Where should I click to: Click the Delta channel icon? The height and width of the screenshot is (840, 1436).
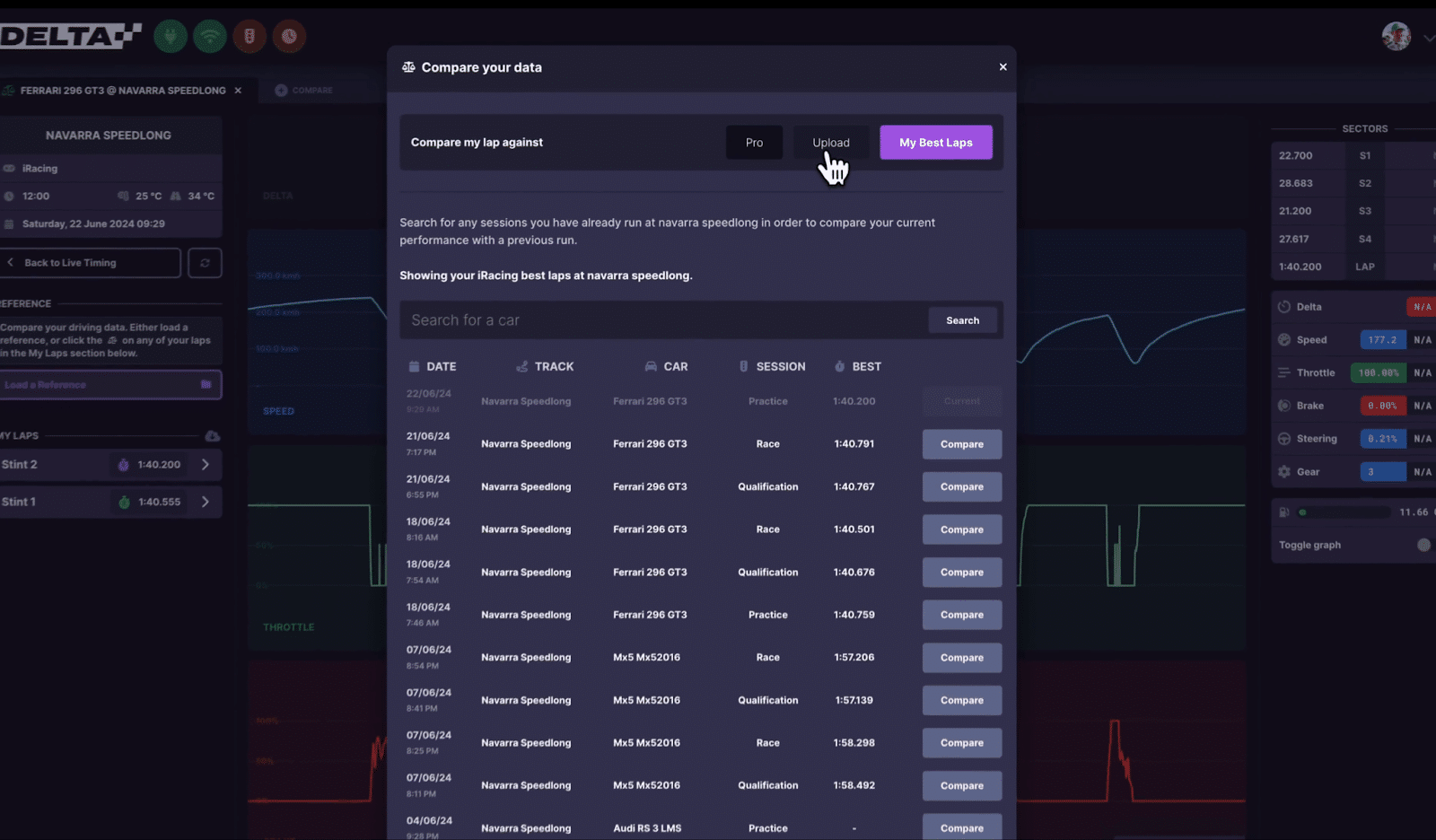click(x=1284, y=307)
